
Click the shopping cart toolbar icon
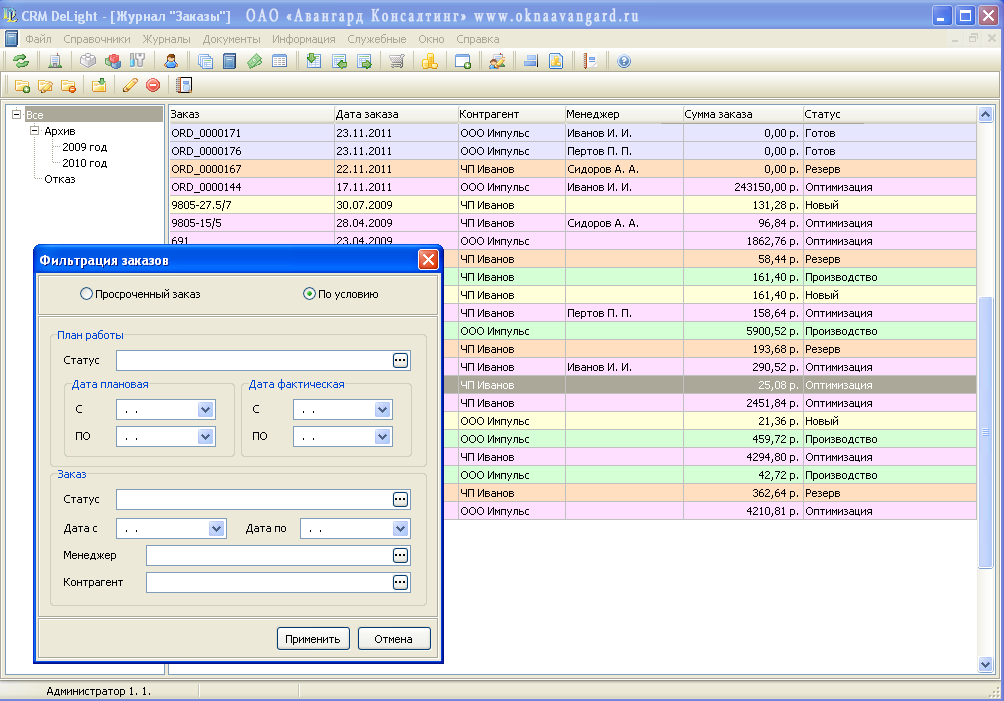[397, 61]
